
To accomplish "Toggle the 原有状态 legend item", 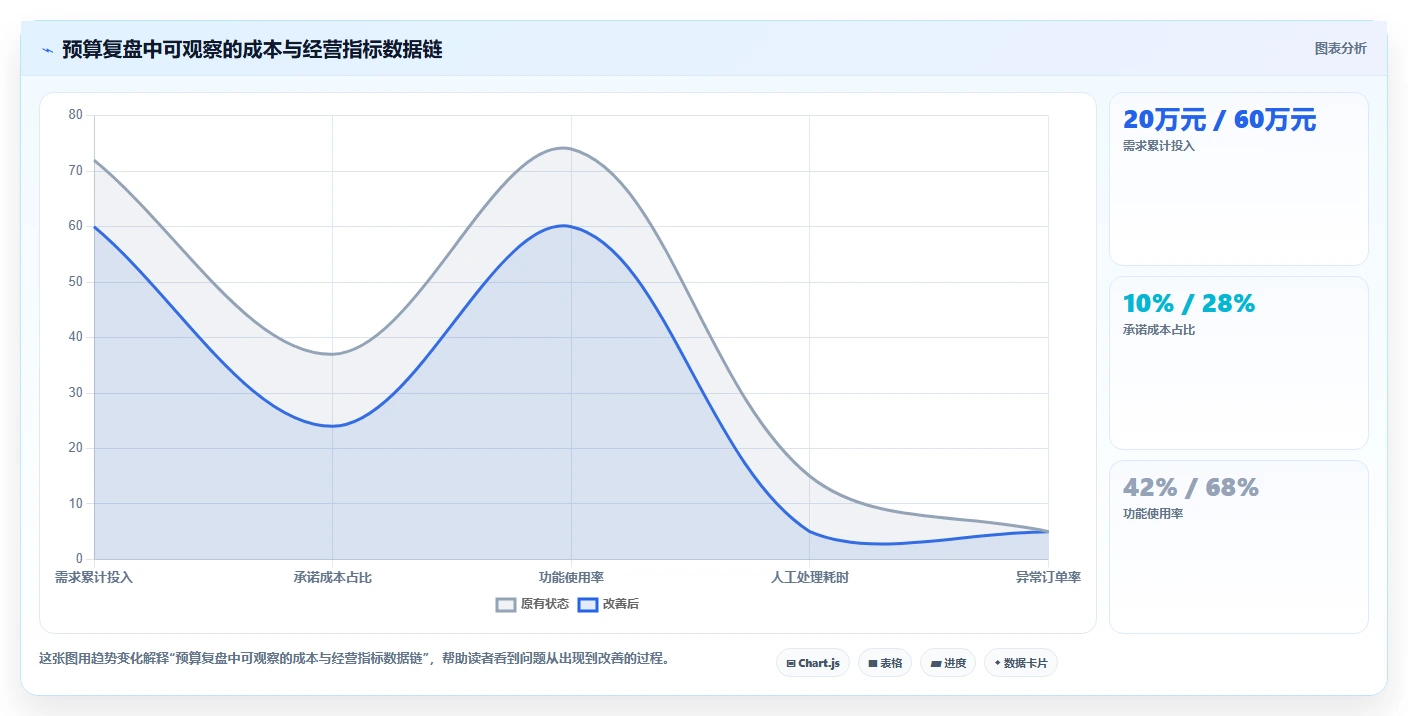I will pyautogui.click(x=533, y=604).
